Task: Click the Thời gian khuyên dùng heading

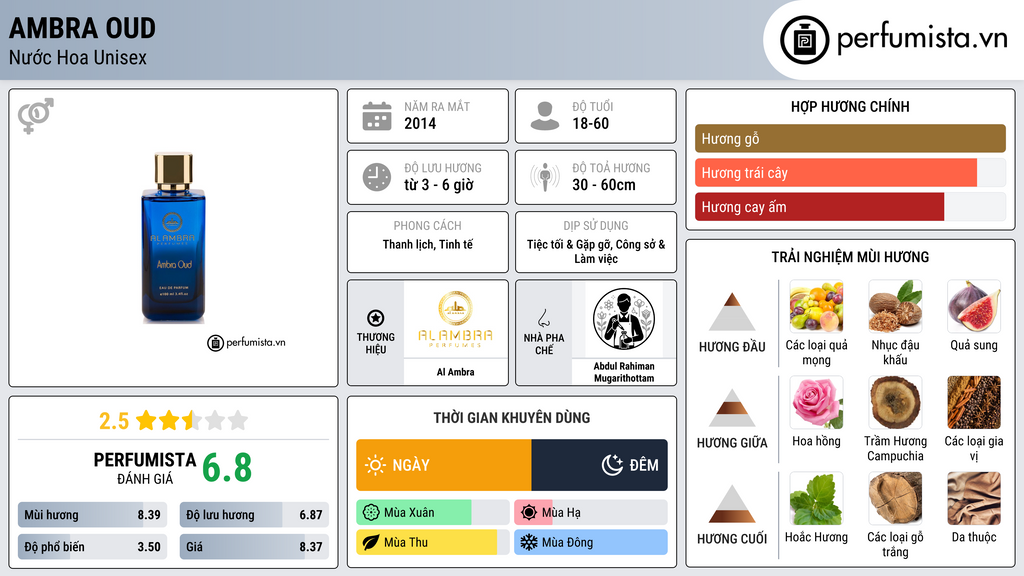Action: coord(512,417)
